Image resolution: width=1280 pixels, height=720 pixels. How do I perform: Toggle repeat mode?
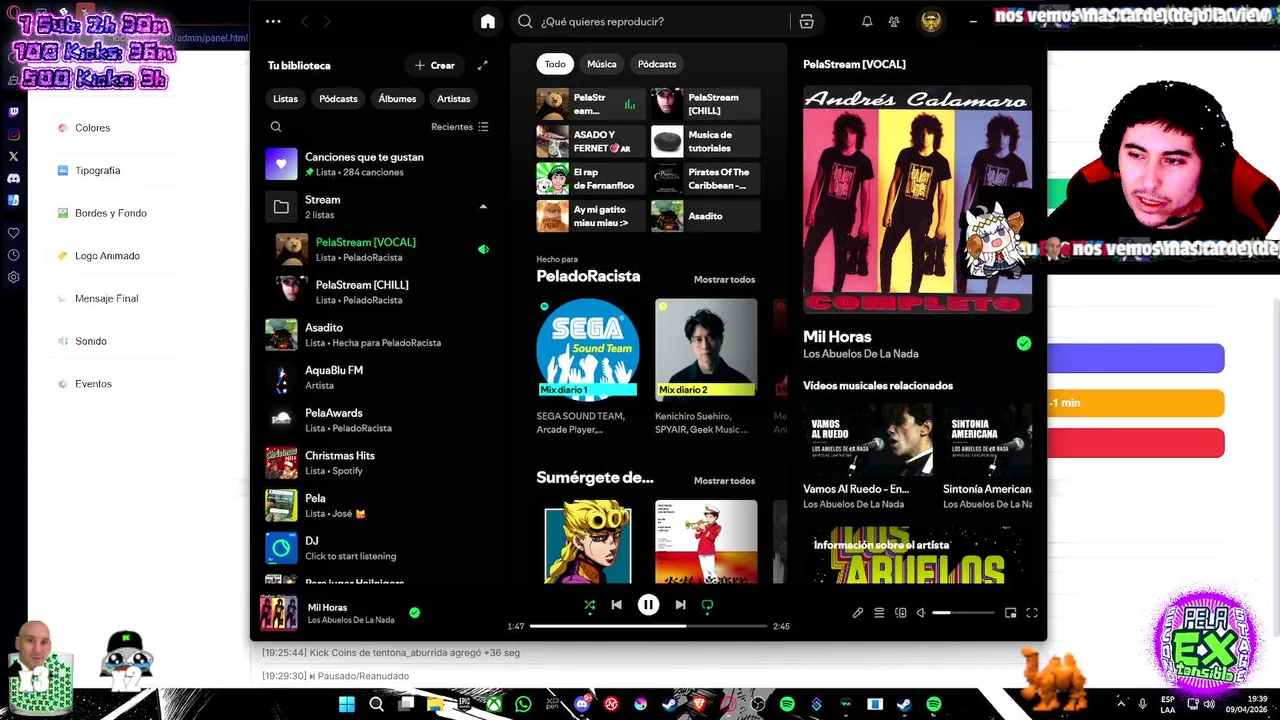(x=708, y=604)
